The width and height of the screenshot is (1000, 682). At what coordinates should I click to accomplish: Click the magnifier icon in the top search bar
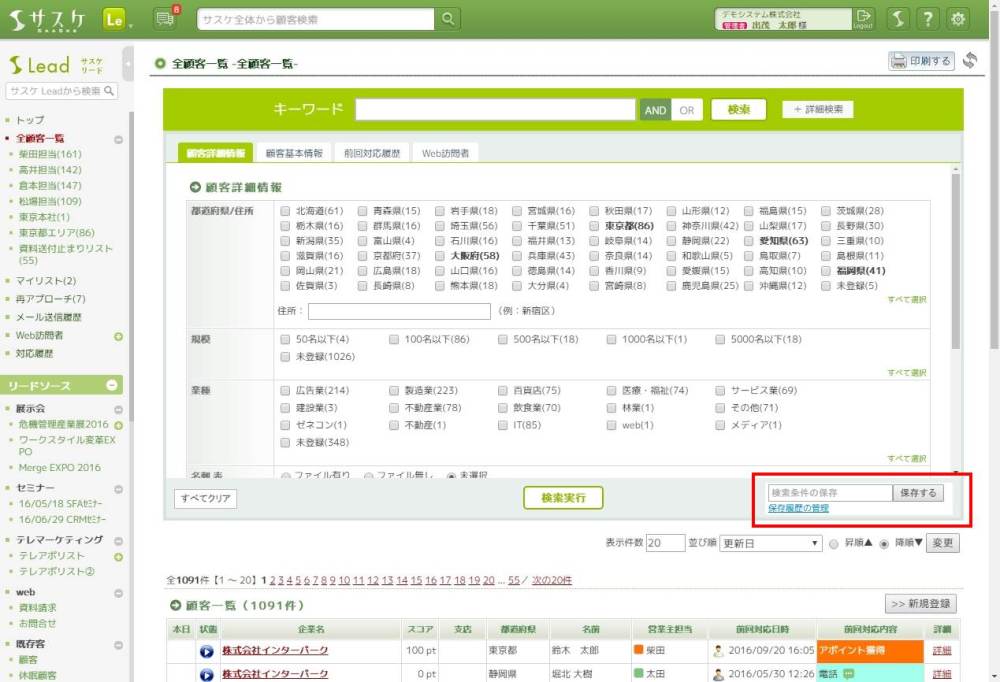coord(449,19)
